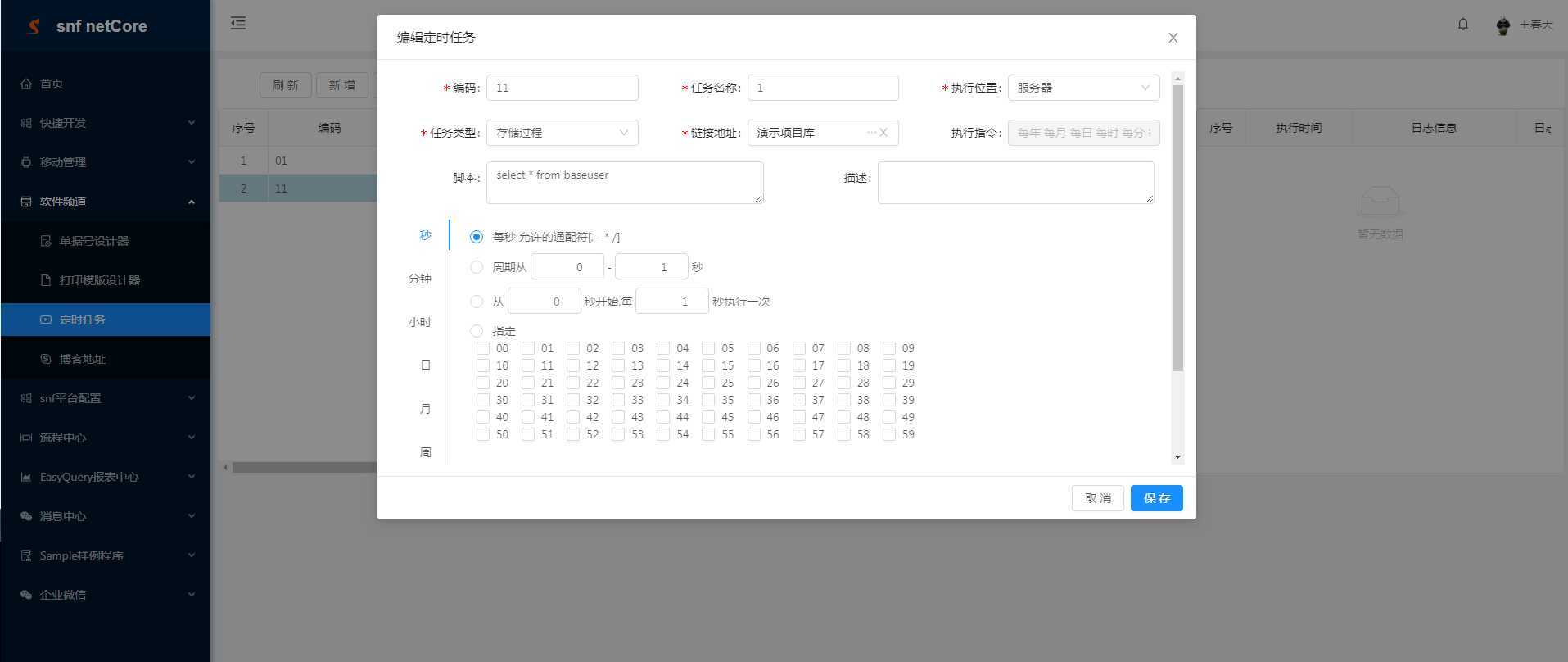Expand the 快捷开发 sidebar menu

105,123
